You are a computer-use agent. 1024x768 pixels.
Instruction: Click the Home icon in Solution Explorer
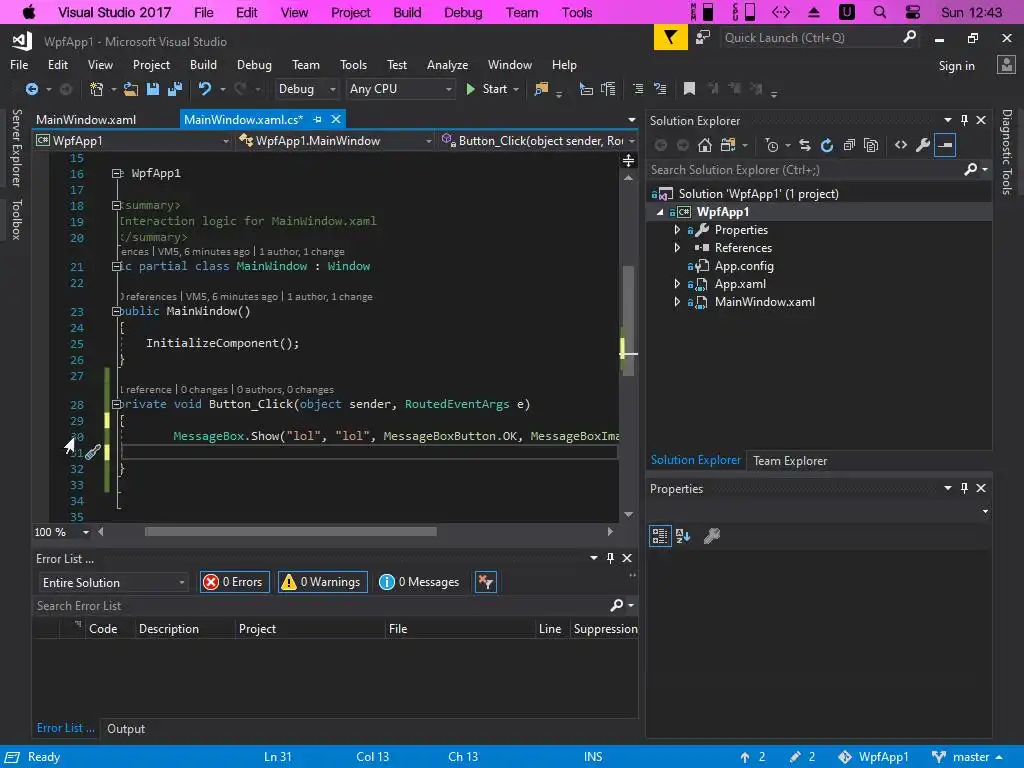705,145
